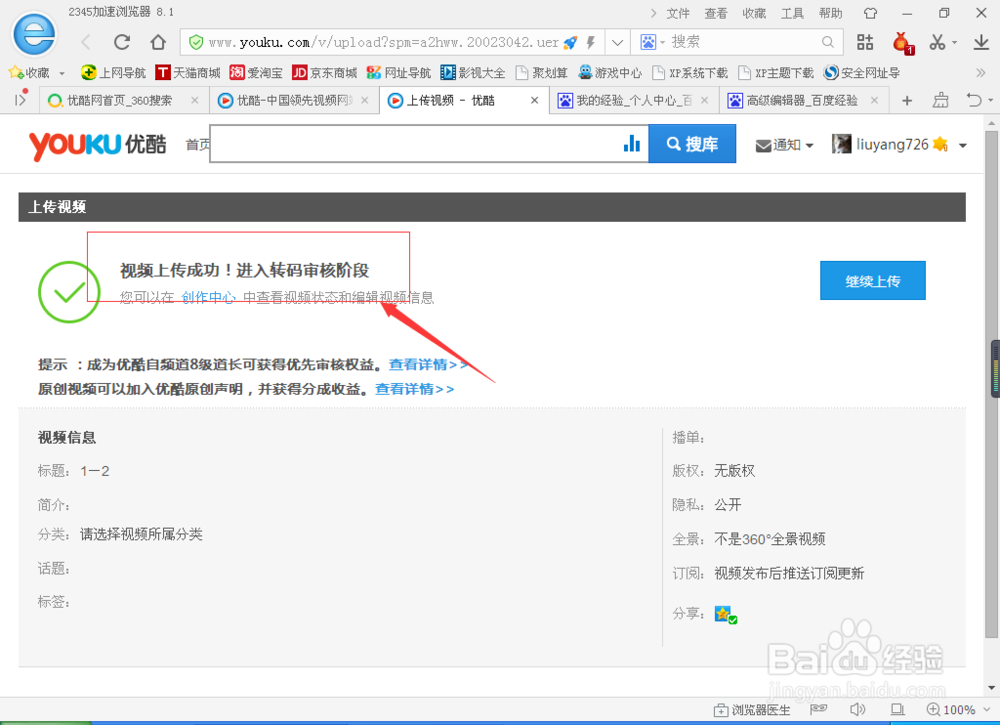The height and width of the screenshot is (725, 1000).
Task: Click 查看详情 link after 优先审核权益
Action: (x=428, y=365)
